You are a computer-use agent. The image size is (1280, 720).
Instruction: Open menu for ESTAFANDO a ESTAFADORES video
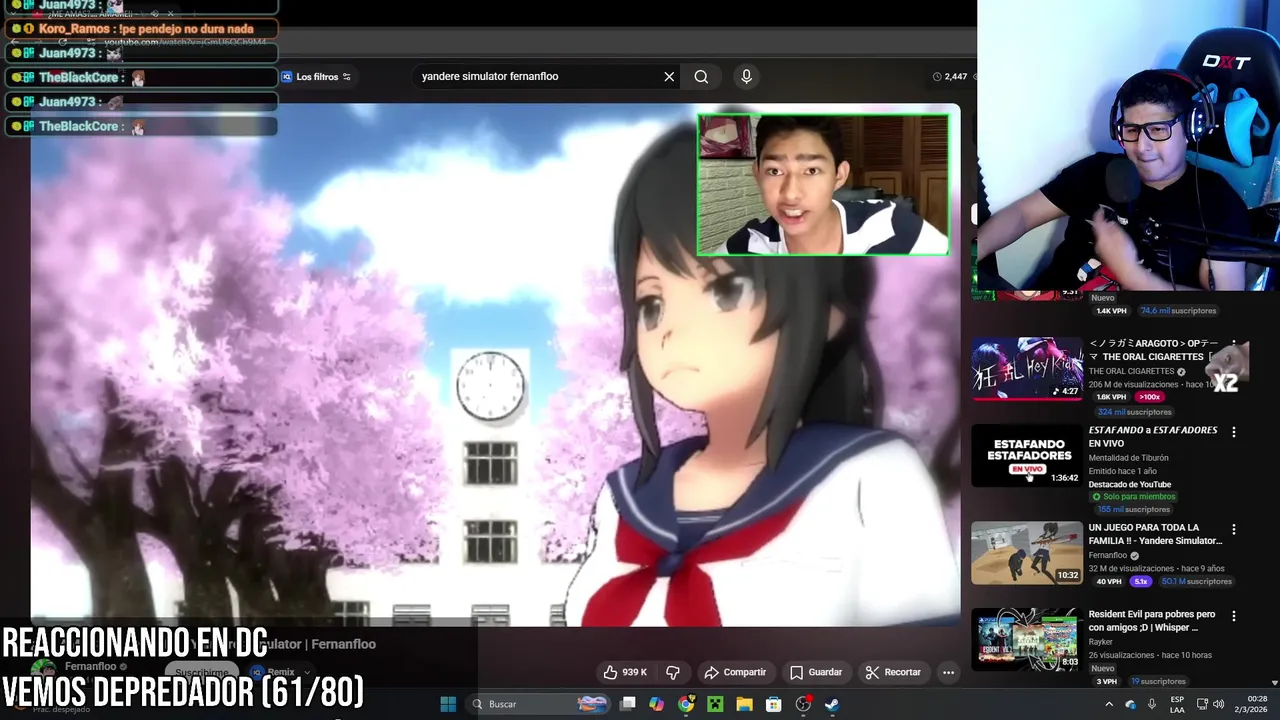pyautogui.click(x=1233, y=432)
